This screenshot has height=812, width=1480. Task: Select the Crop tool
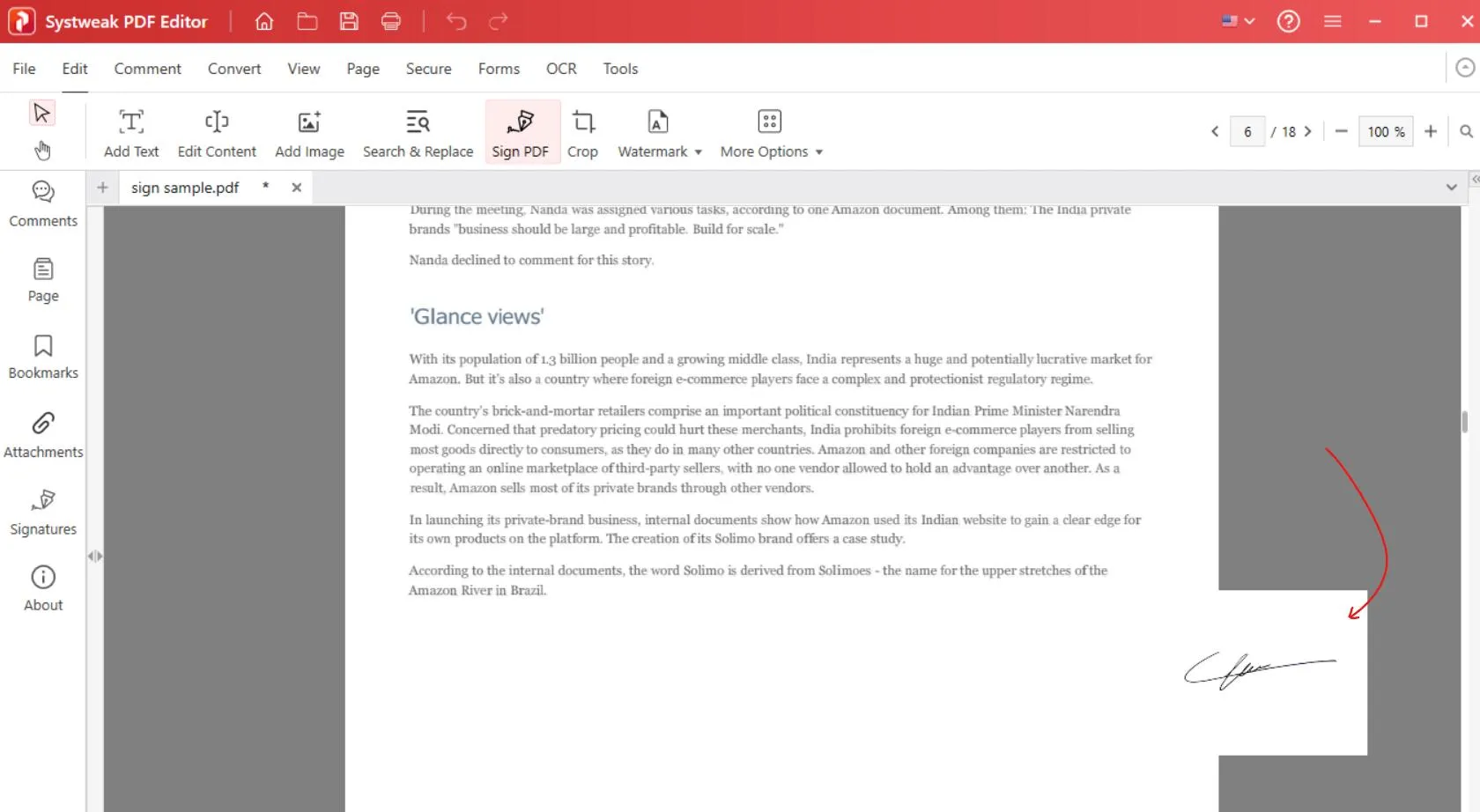[582, 133]
